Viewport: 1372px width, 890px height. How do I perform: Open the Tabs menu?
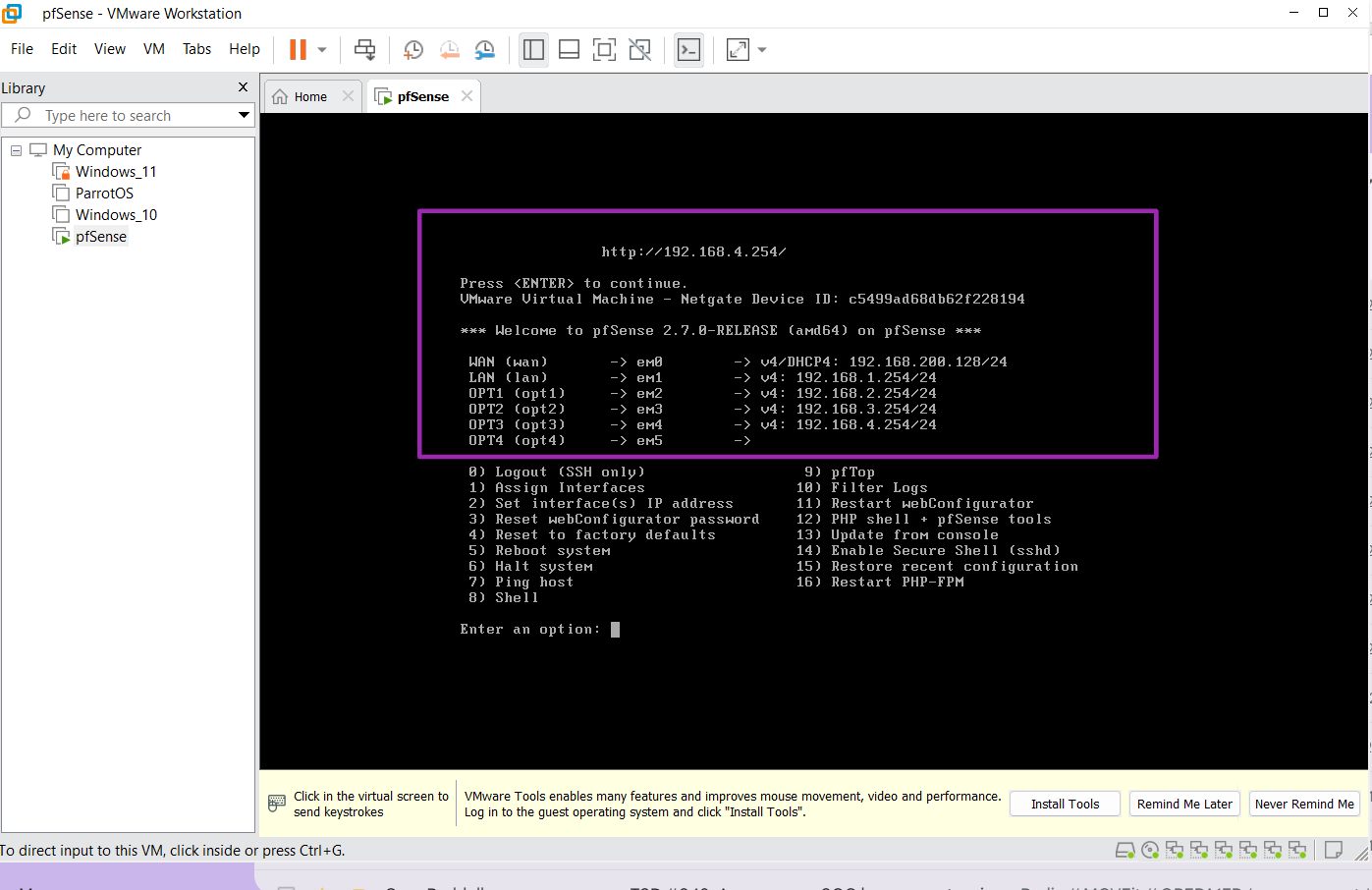tap(196, 49)
